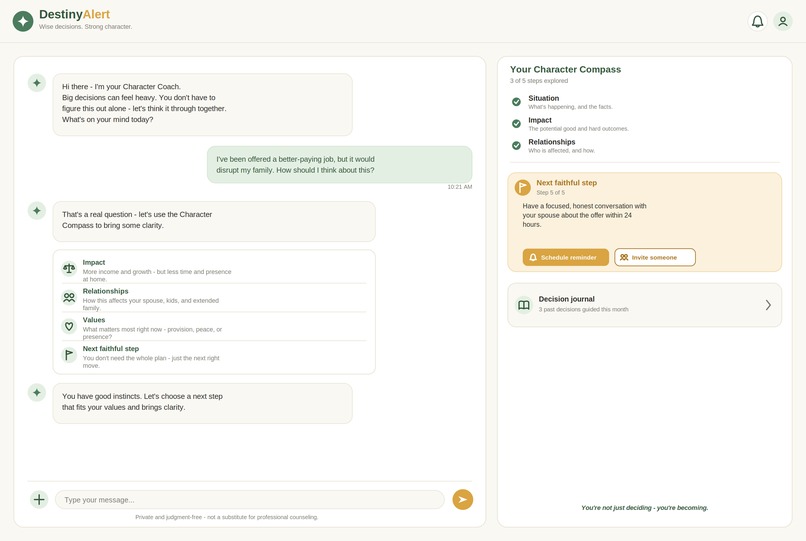Click the bell icon on Schedule reminder
806x541 pixels.
(533, 257)
